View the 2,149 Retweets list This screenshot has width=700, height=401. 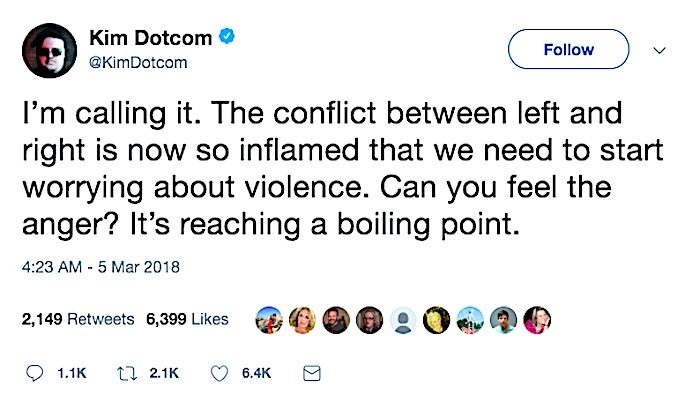click(x=78, y=319)
